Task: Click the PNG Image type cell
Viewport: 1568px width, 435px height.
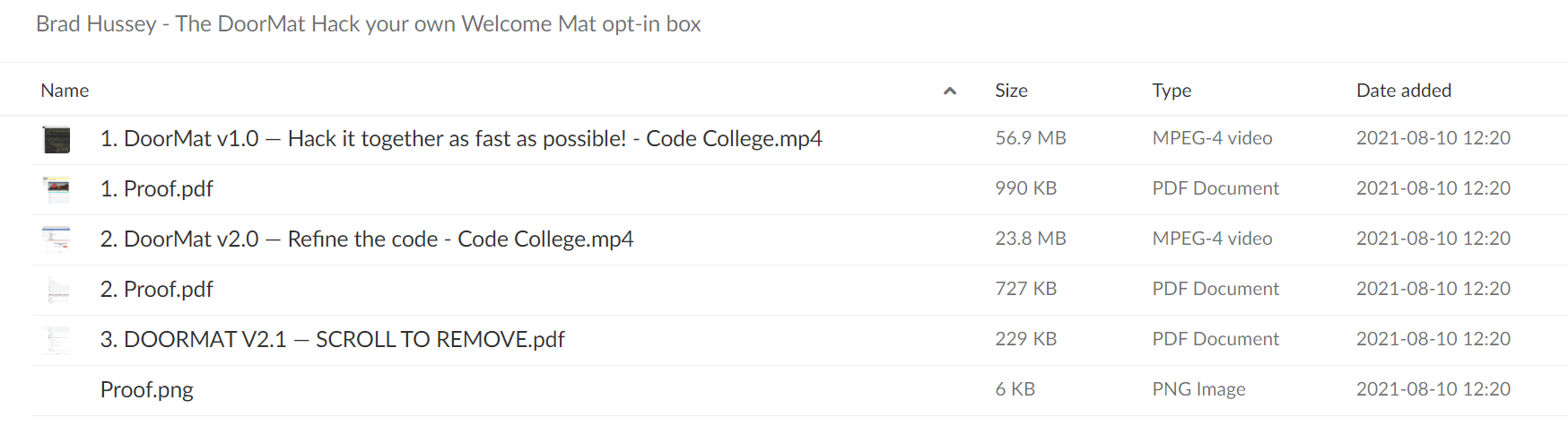Action: [x=1198, y=389]
